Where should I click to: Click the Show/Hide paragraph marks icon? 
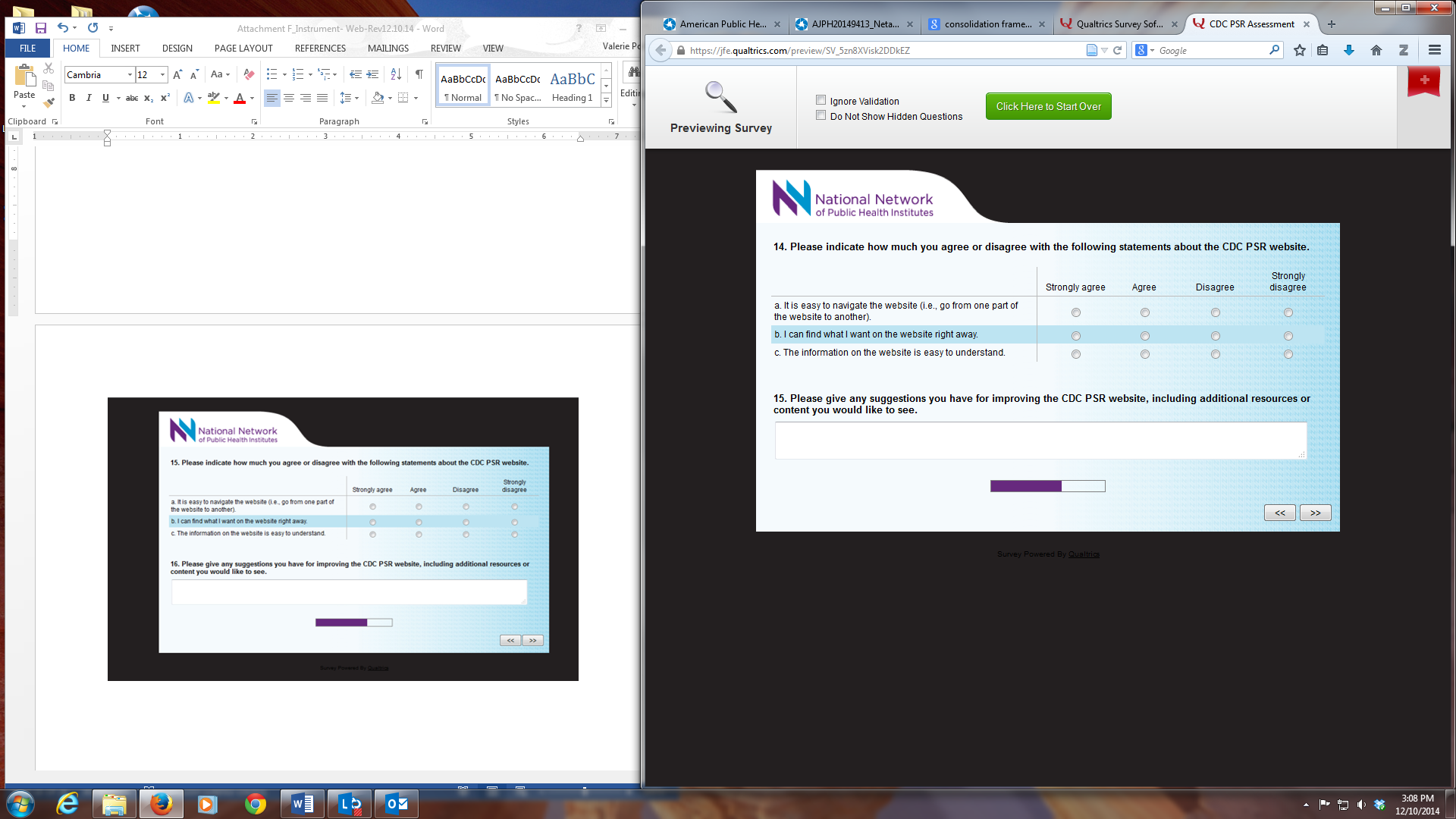[419, 74]
